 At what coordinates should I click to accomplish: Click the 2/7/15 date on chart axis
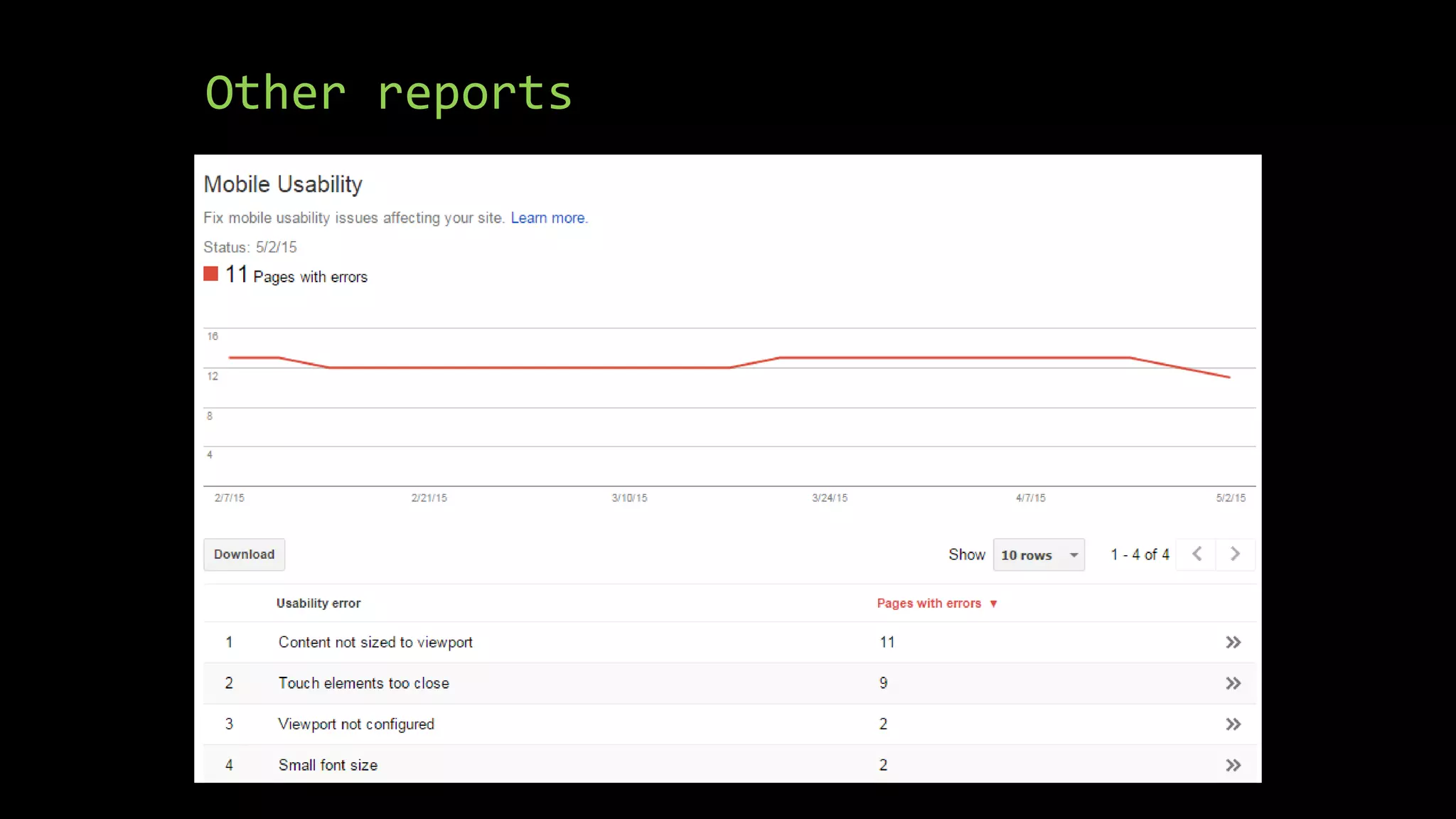coord(229,498)
